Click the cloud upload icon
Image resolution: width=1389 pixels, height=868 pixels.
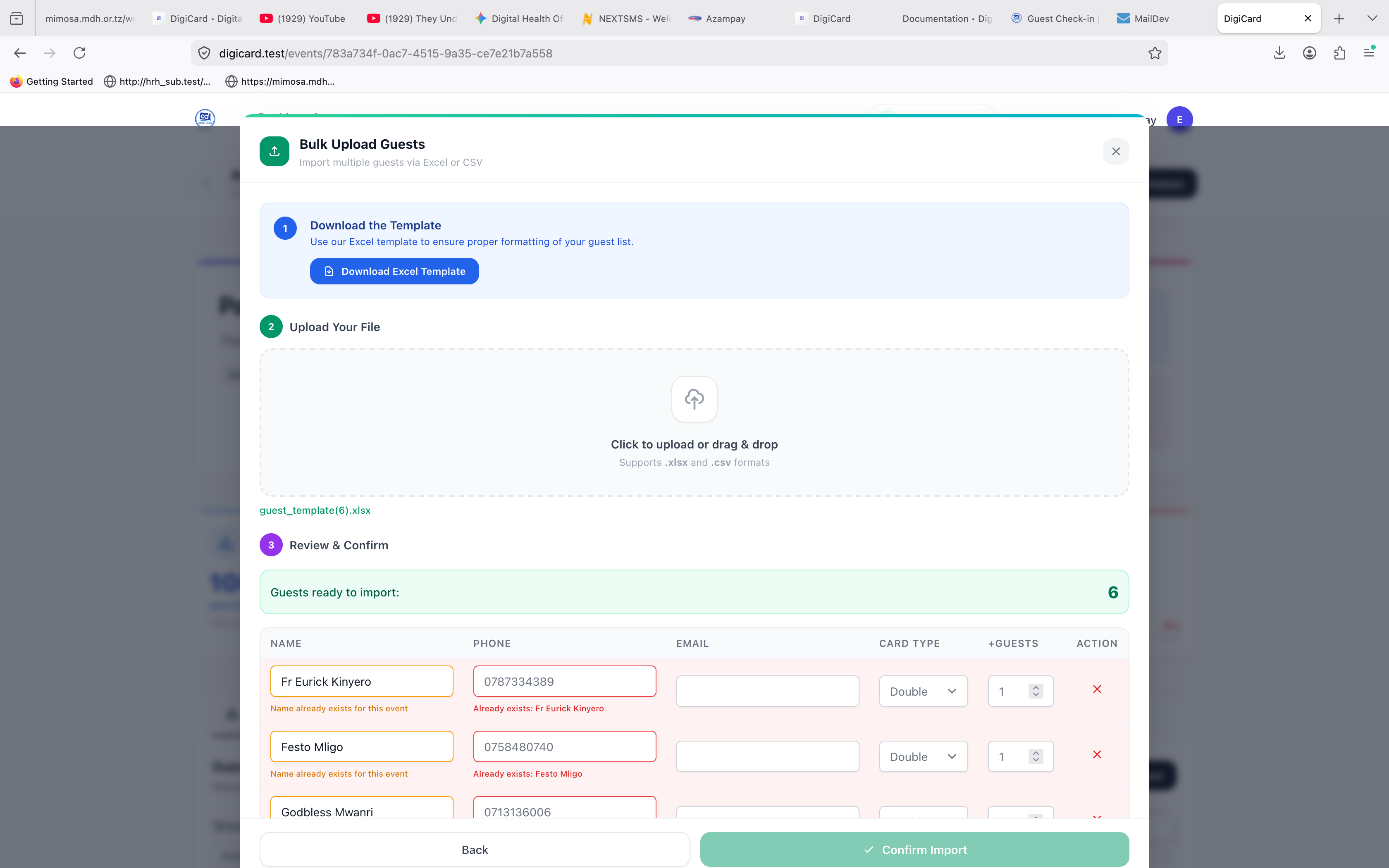click(x=694, y=399)
